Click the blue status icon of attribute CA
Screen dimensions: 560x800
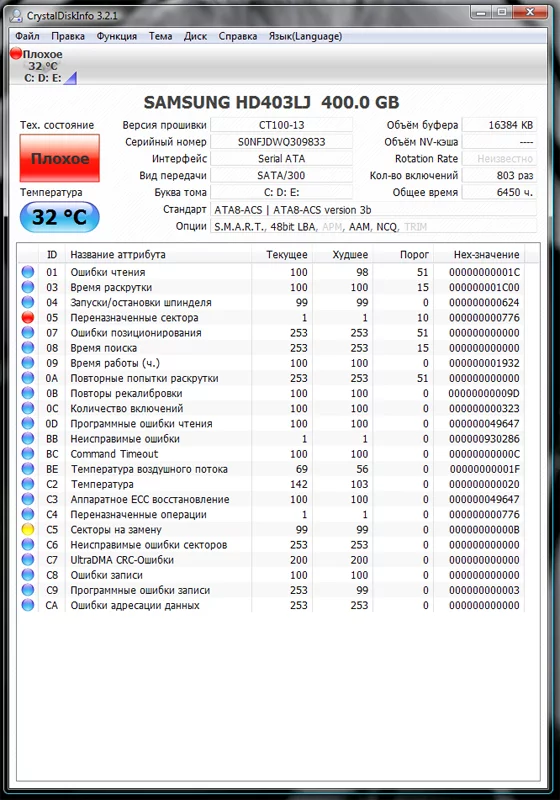28,605
